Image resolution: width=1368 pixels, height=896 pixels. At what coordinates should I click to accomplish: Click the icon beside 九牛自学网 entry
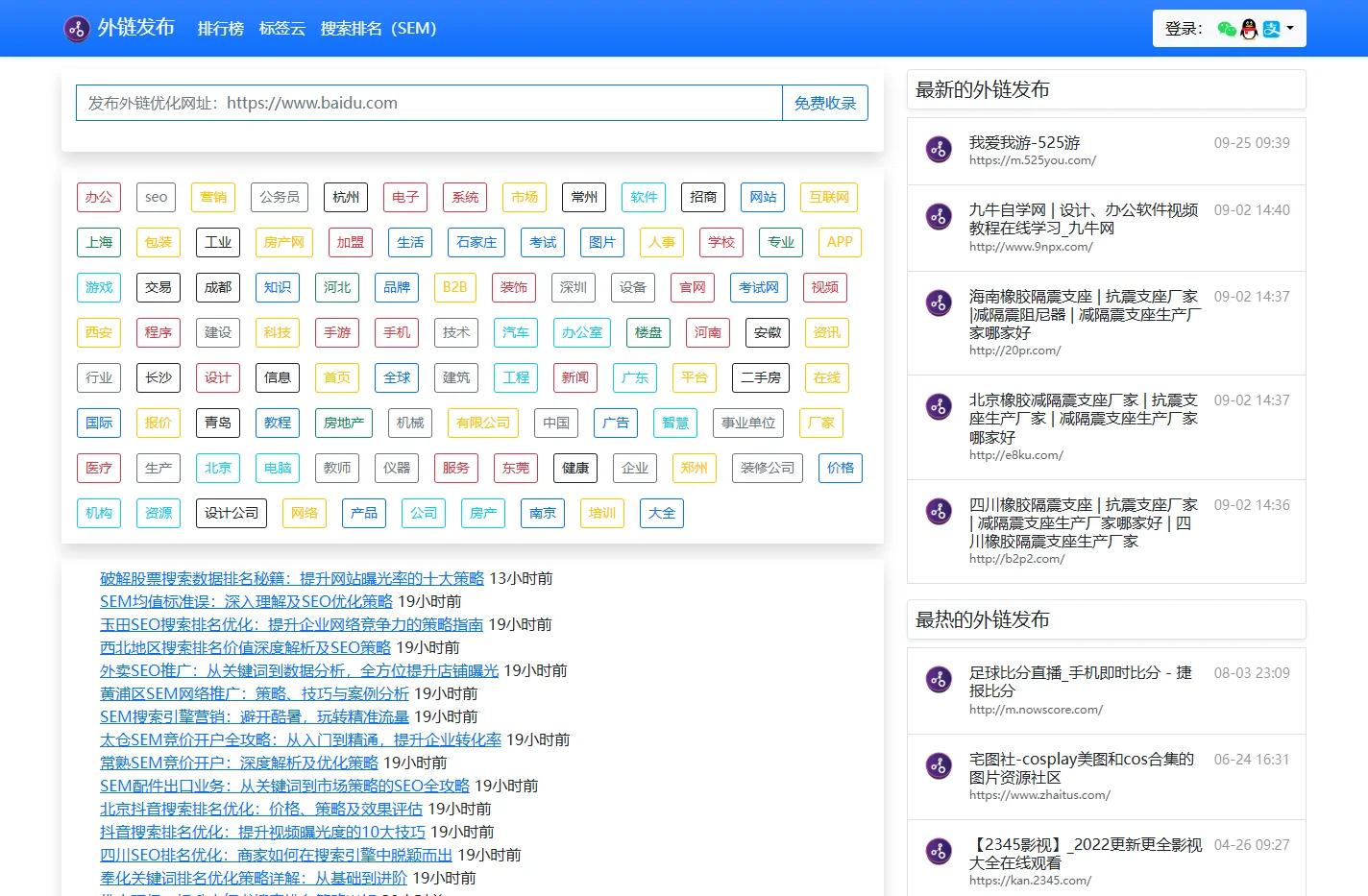click(939, 216)
